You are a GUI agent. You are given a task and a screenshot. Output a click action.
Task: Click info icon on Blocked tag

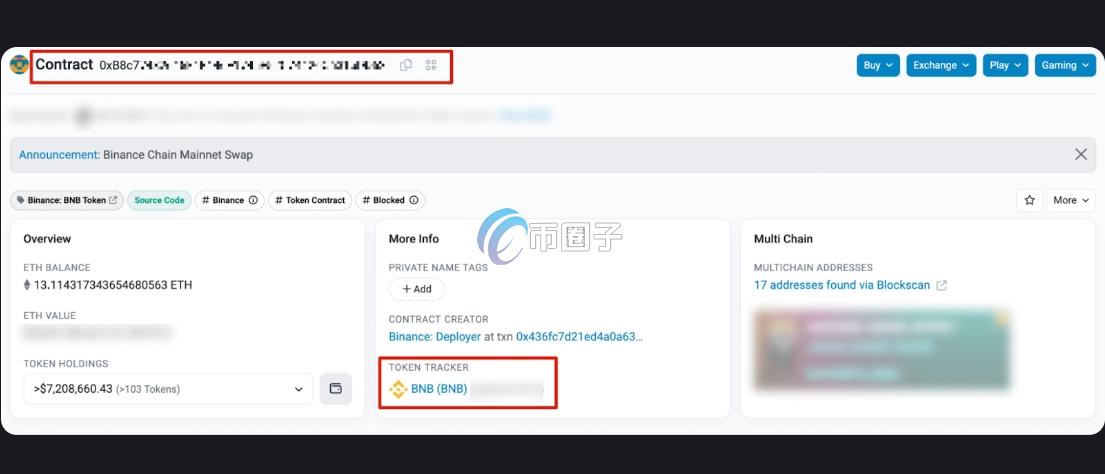click(x=414, y=200)
